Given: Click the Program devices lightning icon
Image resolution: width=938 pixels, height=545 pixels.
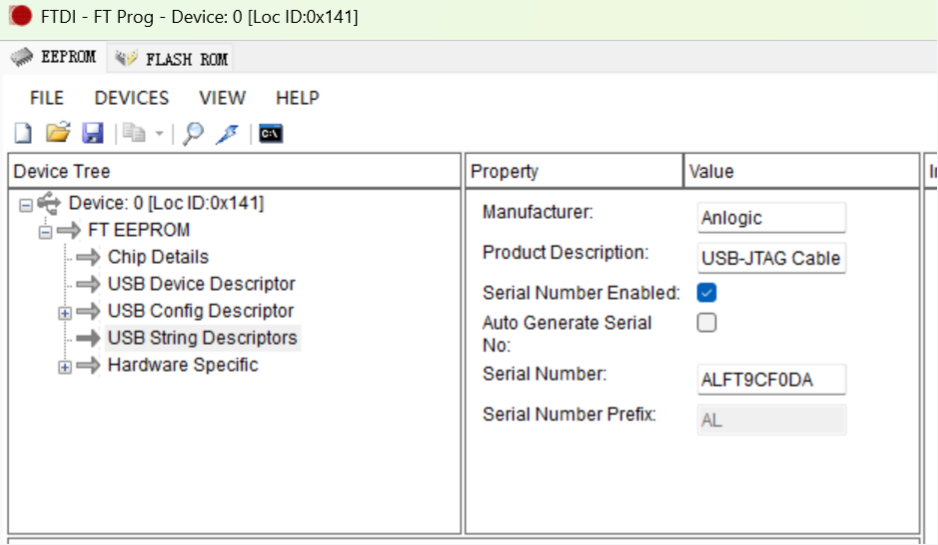Looking at the screenshot, I should [x=228, y=133].
